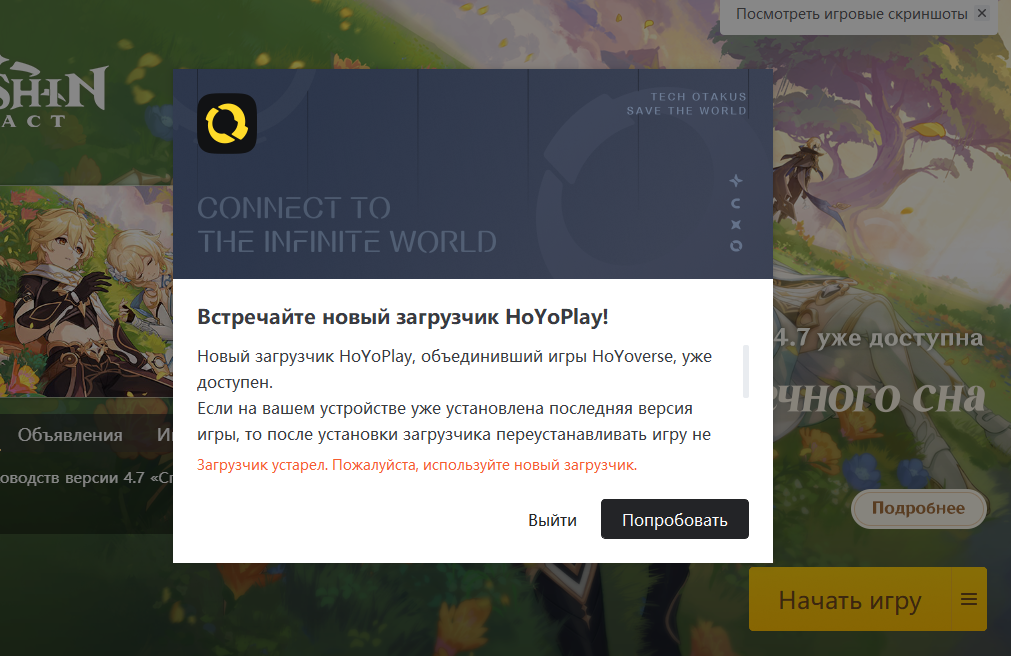
Task: Click red warning text Загрузчик устарел
Action: pyautogui.click(x=417, y=464)
